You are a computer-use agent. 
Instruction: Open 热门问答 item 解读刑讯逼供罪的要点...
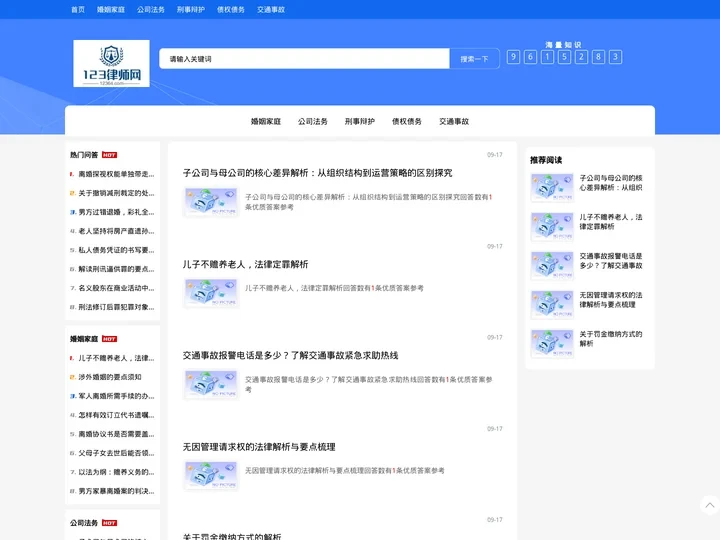tap(116, 269)
